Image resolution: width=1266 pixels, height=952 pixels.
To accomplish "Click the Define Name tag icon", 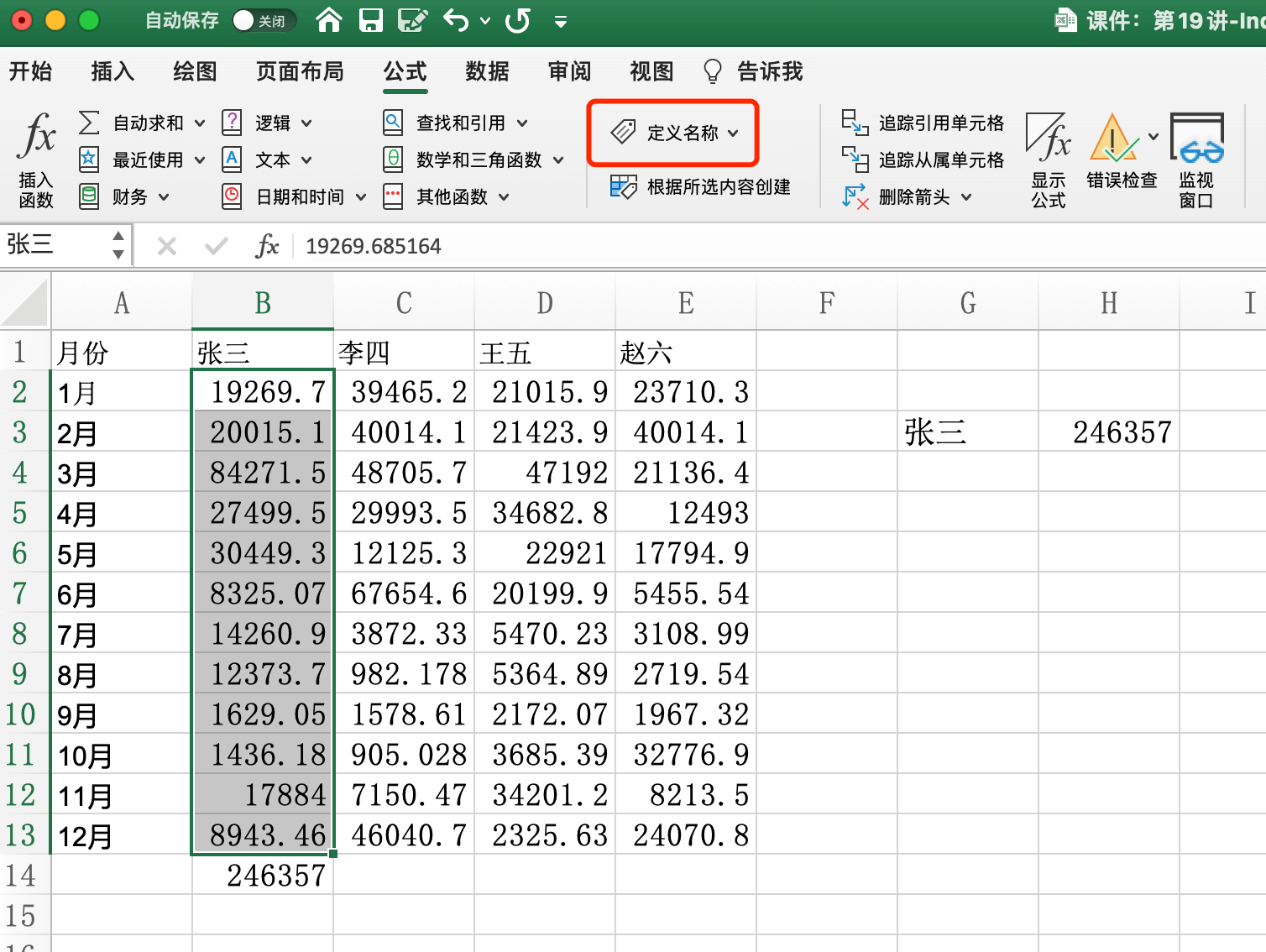I will 623,132.
